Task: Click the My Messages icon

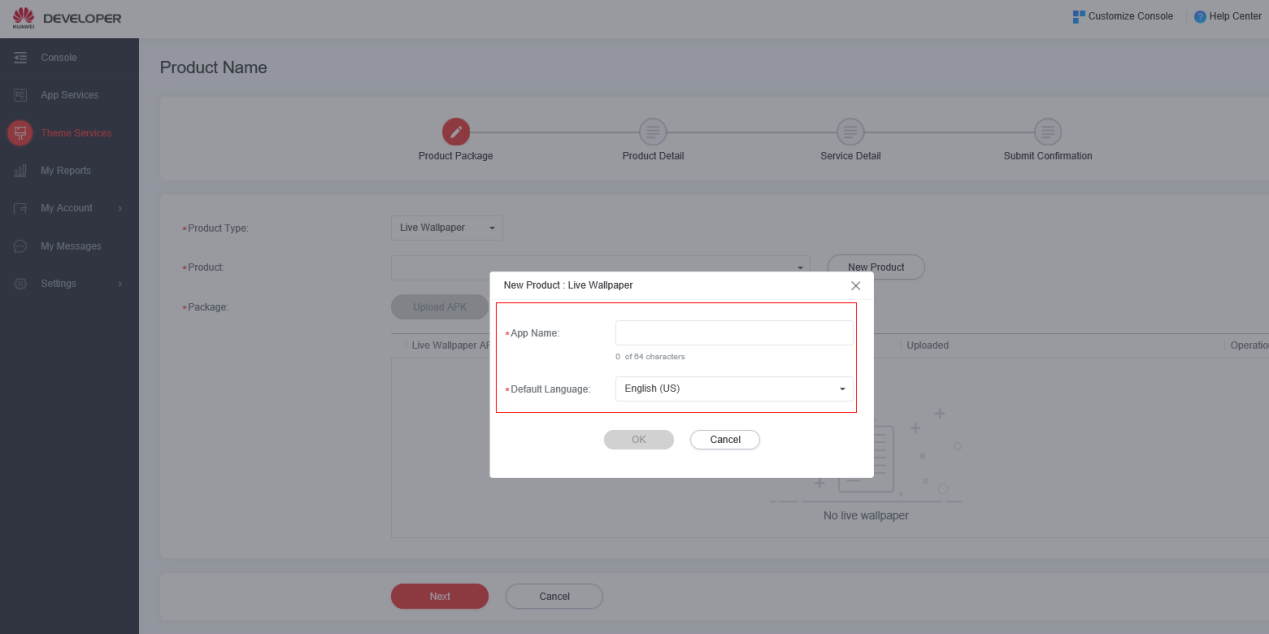Action: (20, 246)
